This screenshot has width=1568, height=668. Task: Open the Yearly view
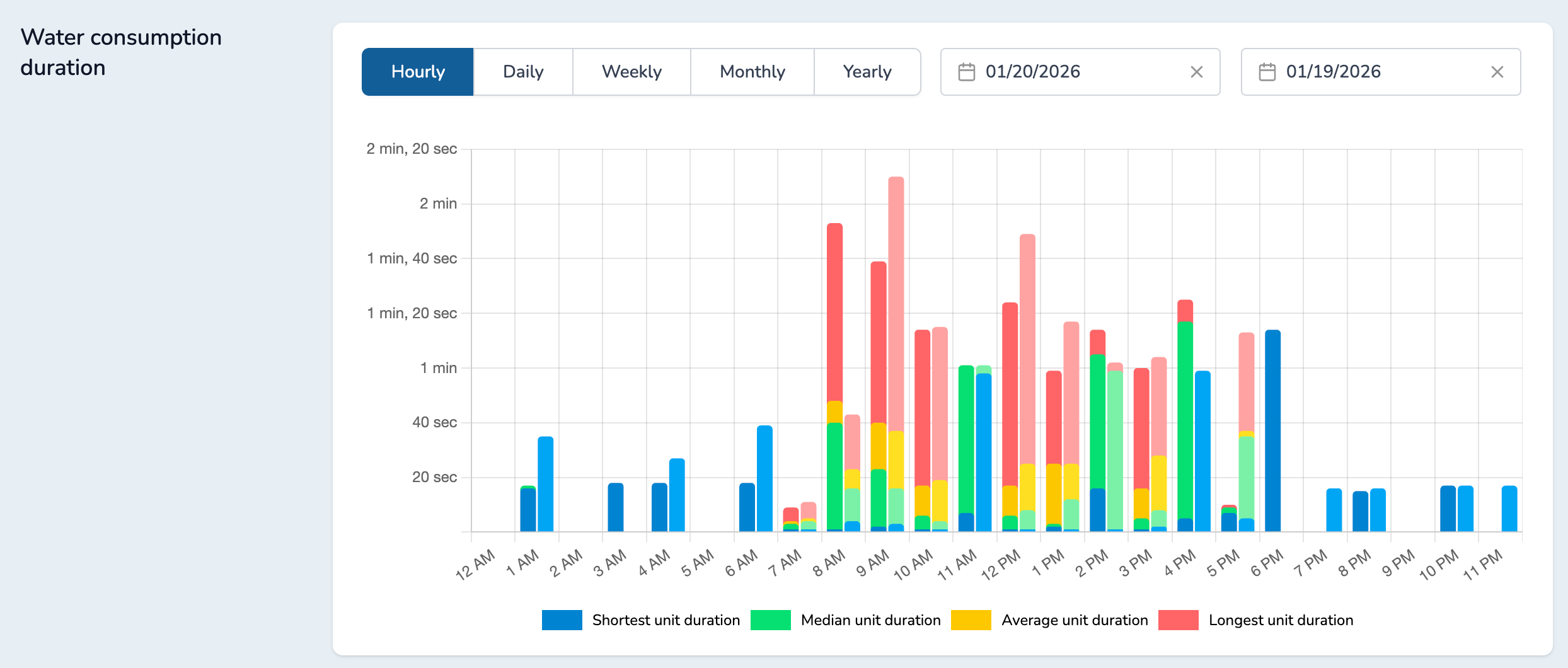[x=867, y=72]
